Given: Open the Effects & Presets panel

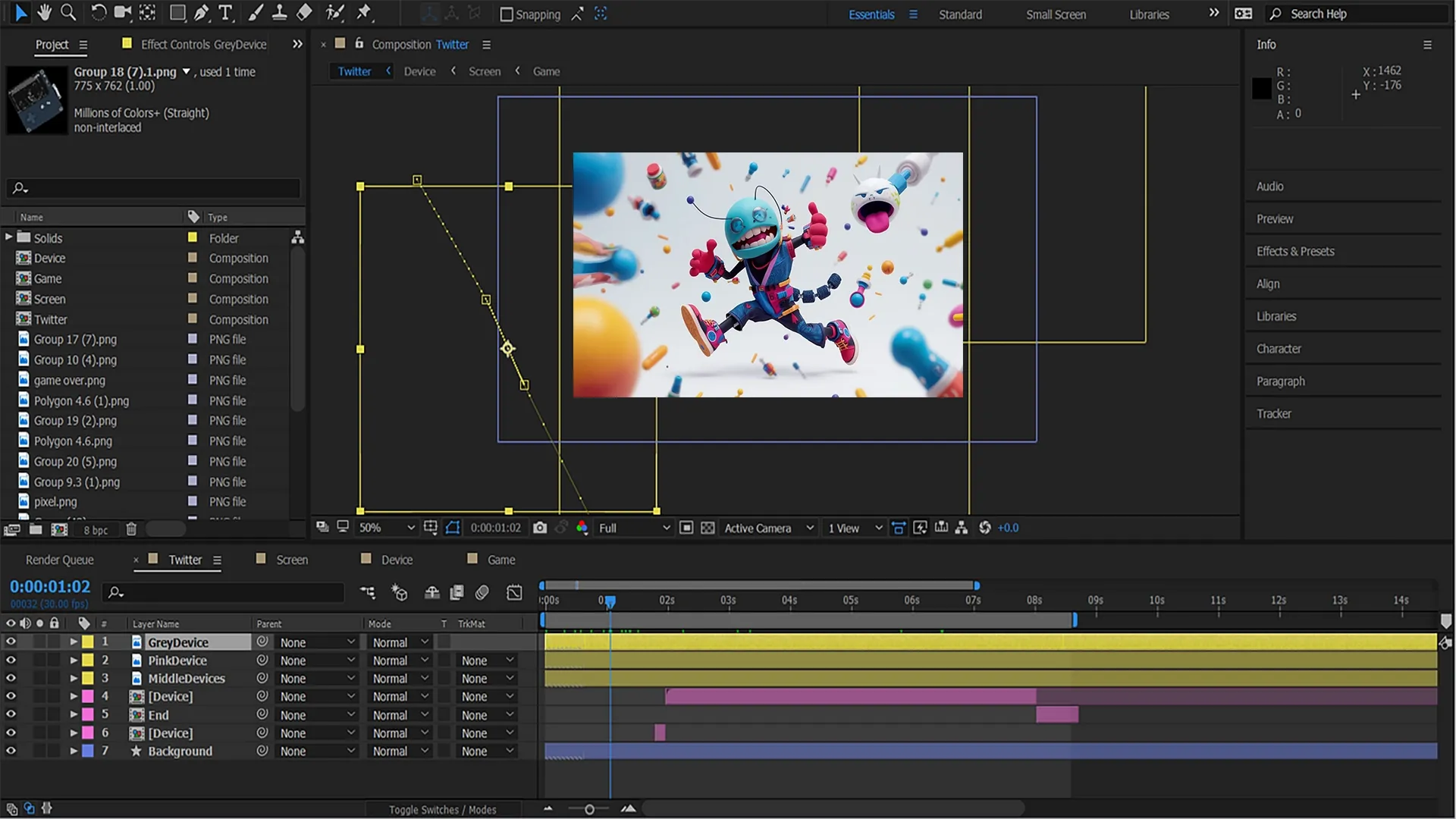Looking at the screenshot, I should pyautogui.click(x=1295, y=251).
